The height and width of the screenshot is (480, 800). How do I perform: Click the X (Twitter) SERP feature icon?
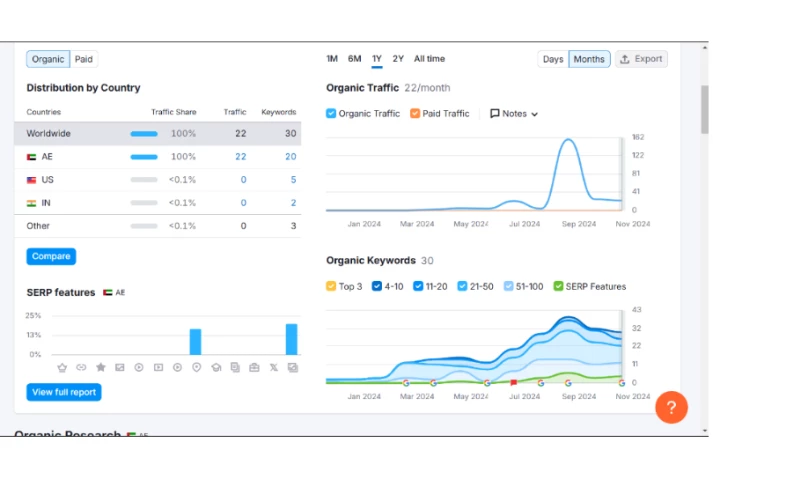273,367
